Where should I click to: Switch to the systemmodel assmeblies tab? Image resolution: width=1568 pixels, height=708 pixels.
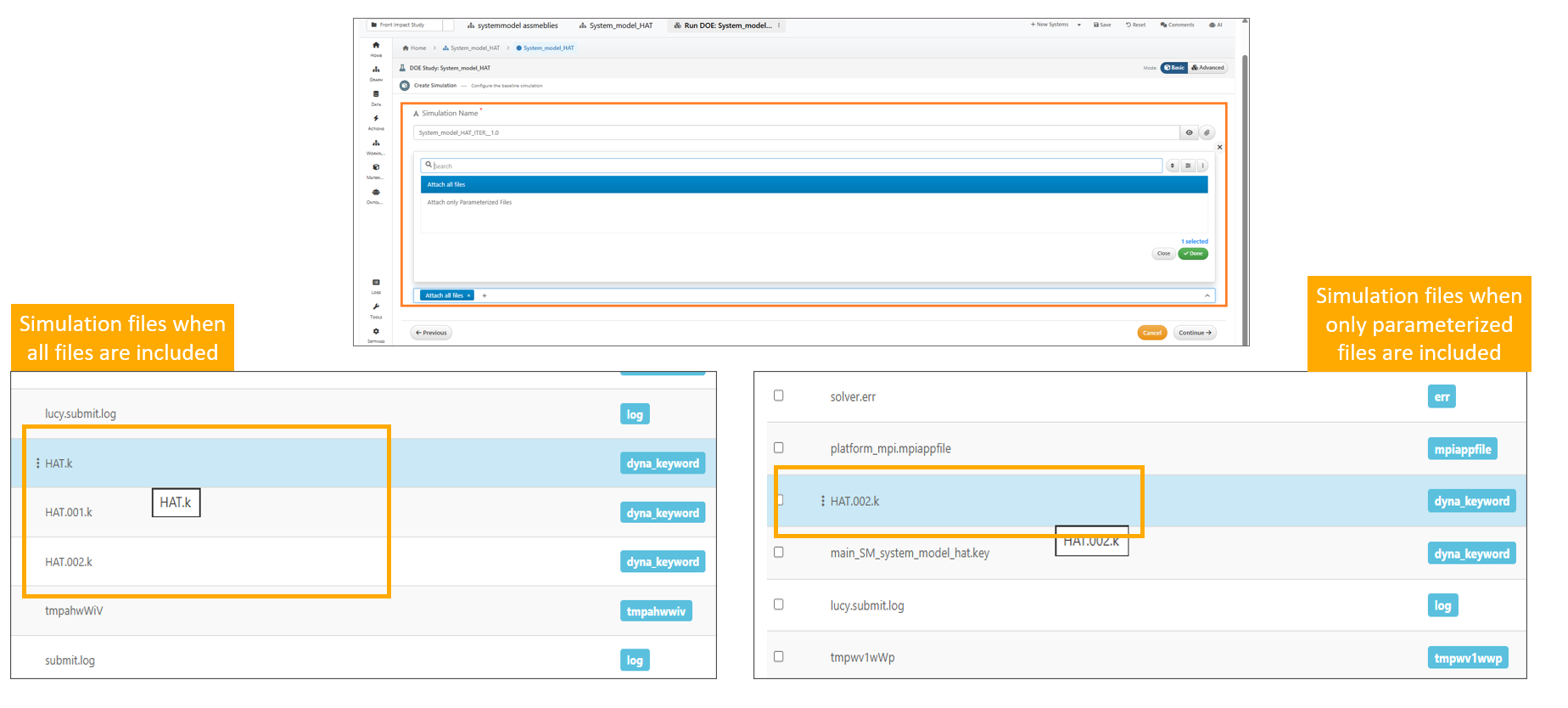(512, 25)
